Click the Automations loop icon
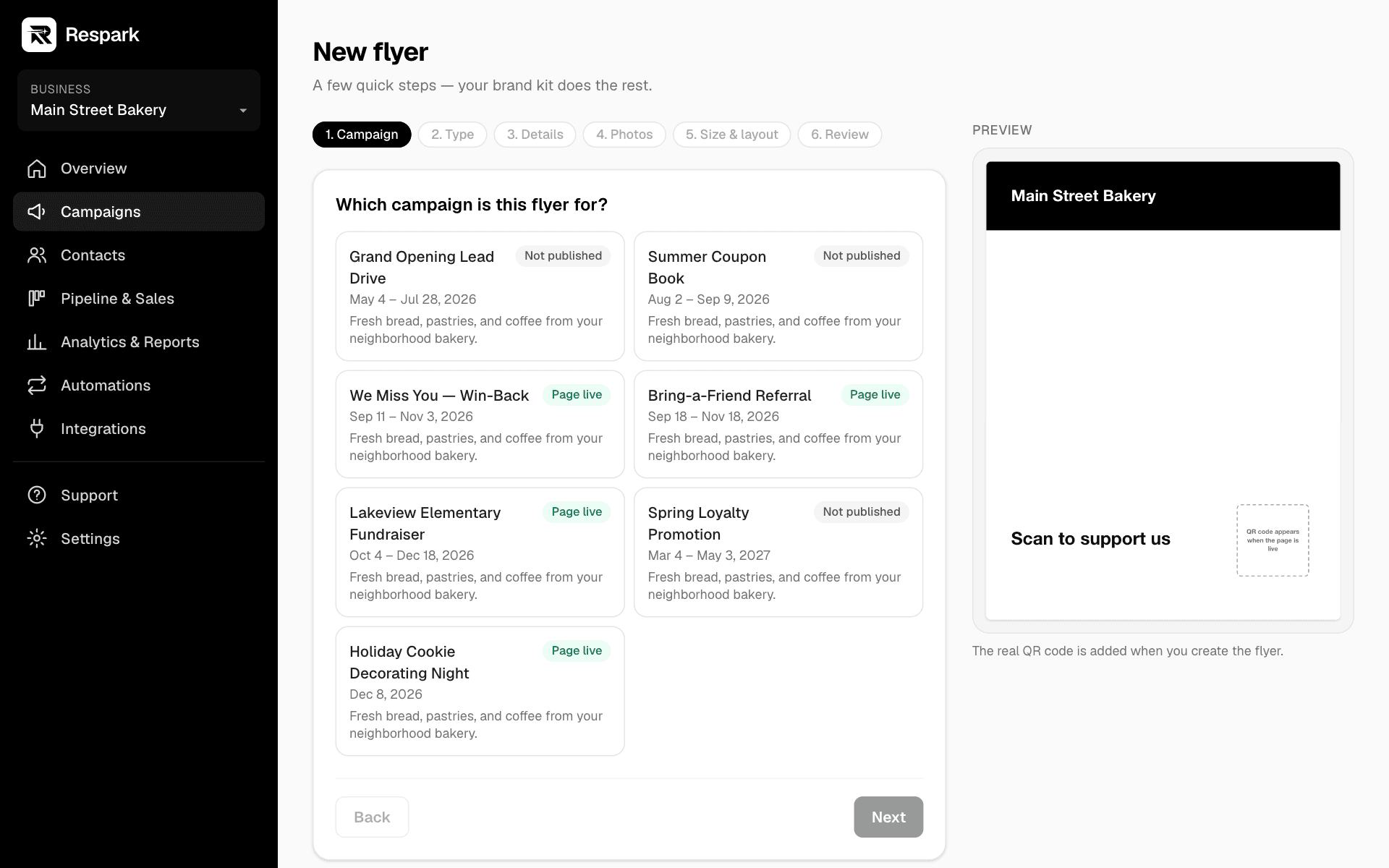 click(x=37, y=386)
